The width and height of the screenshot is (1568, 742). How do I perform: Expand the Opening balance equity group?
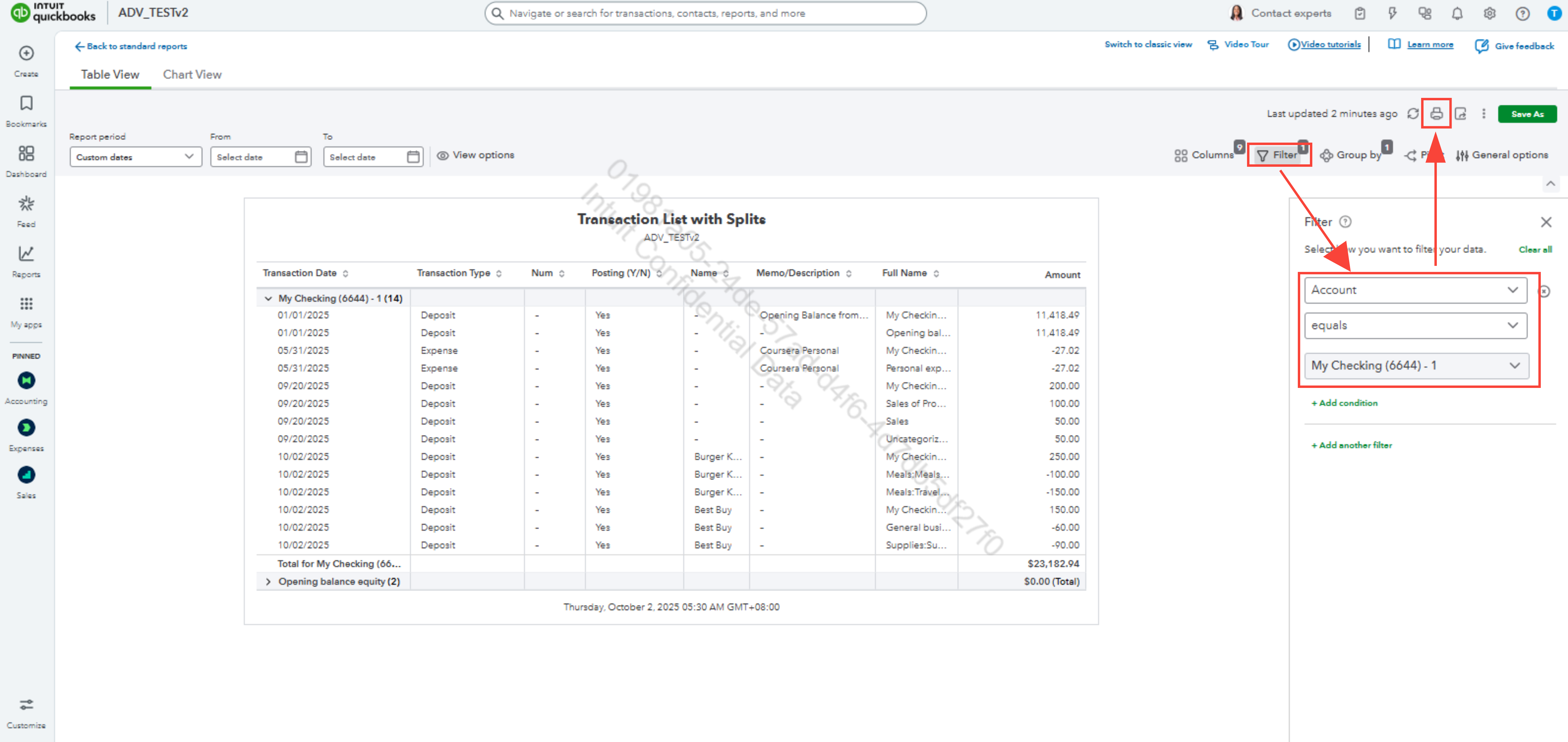point(268,581)
